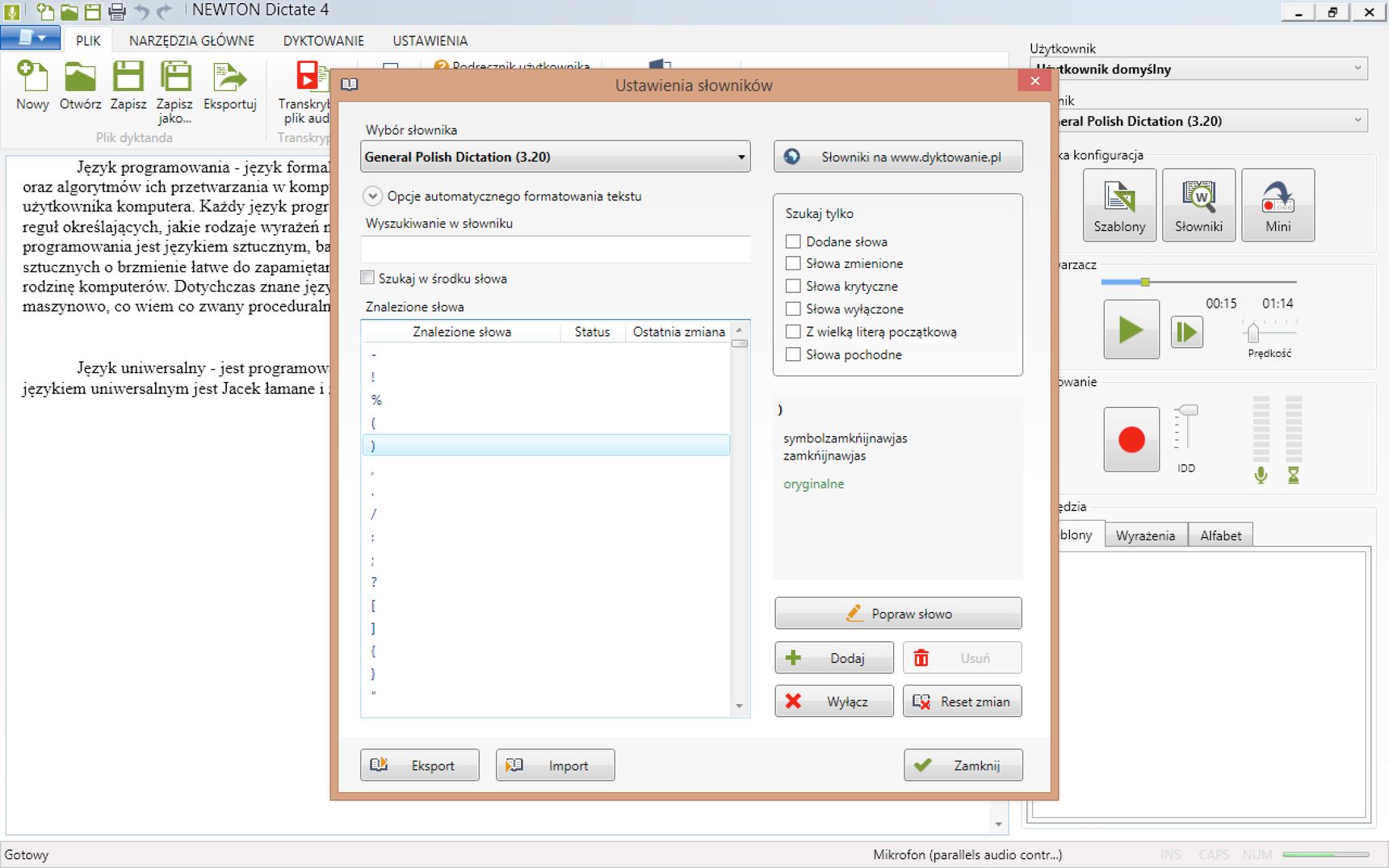The height and width of the screenshot is (868, 1389).
Task: Enable Szukaj w środku słowa
Action: pyautogui.click(x=368, y=278)
